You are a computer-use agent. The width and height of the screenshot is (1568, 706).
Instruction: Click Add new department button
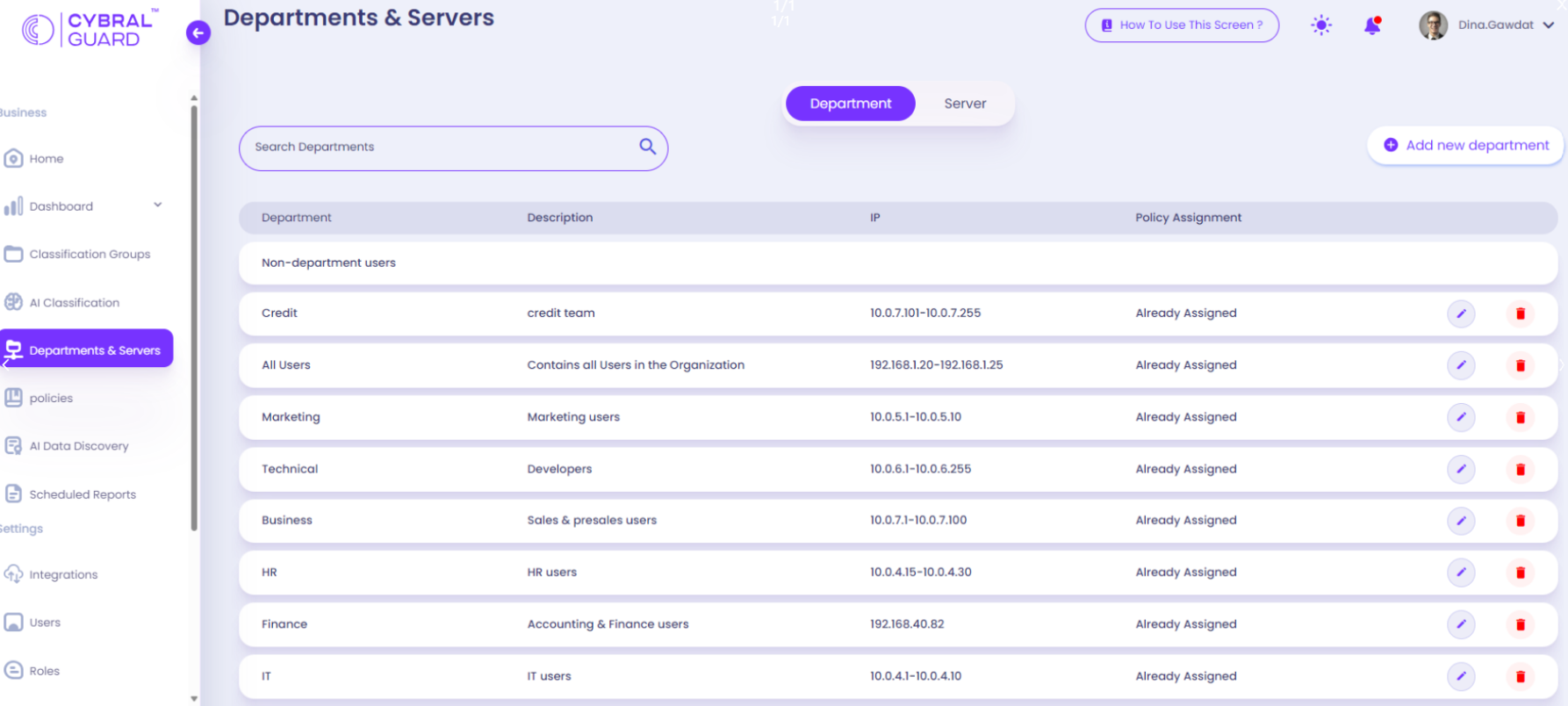(x=1465, y=146)
